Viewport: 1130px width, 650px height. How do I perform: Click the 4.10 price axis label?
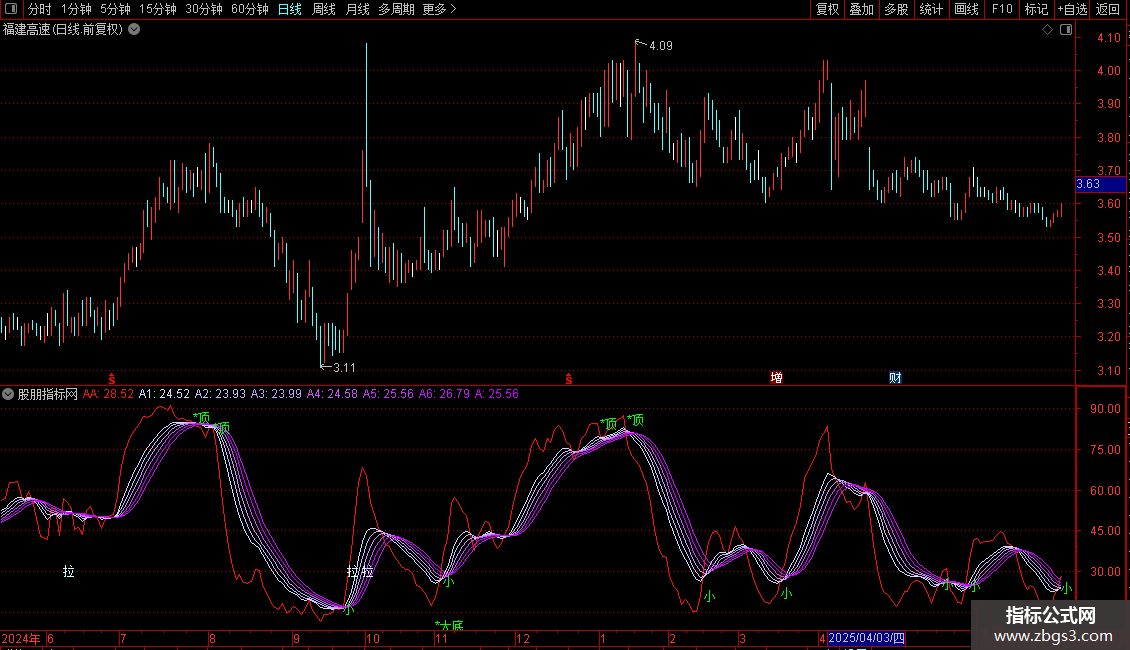tap(1108, 38)
